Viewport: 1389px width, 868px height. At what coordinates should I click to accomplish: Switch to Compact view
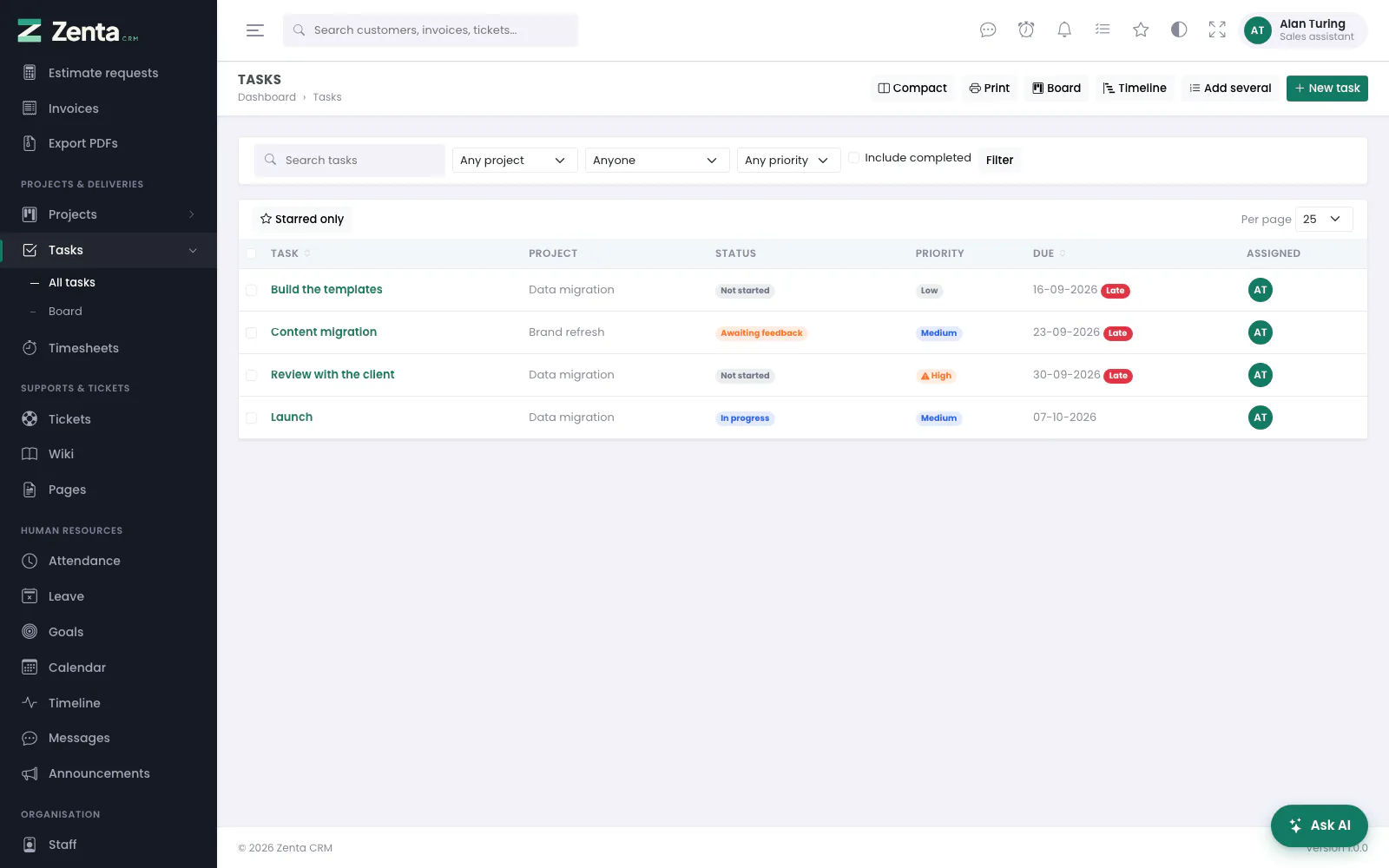click(x=912, y=89)
